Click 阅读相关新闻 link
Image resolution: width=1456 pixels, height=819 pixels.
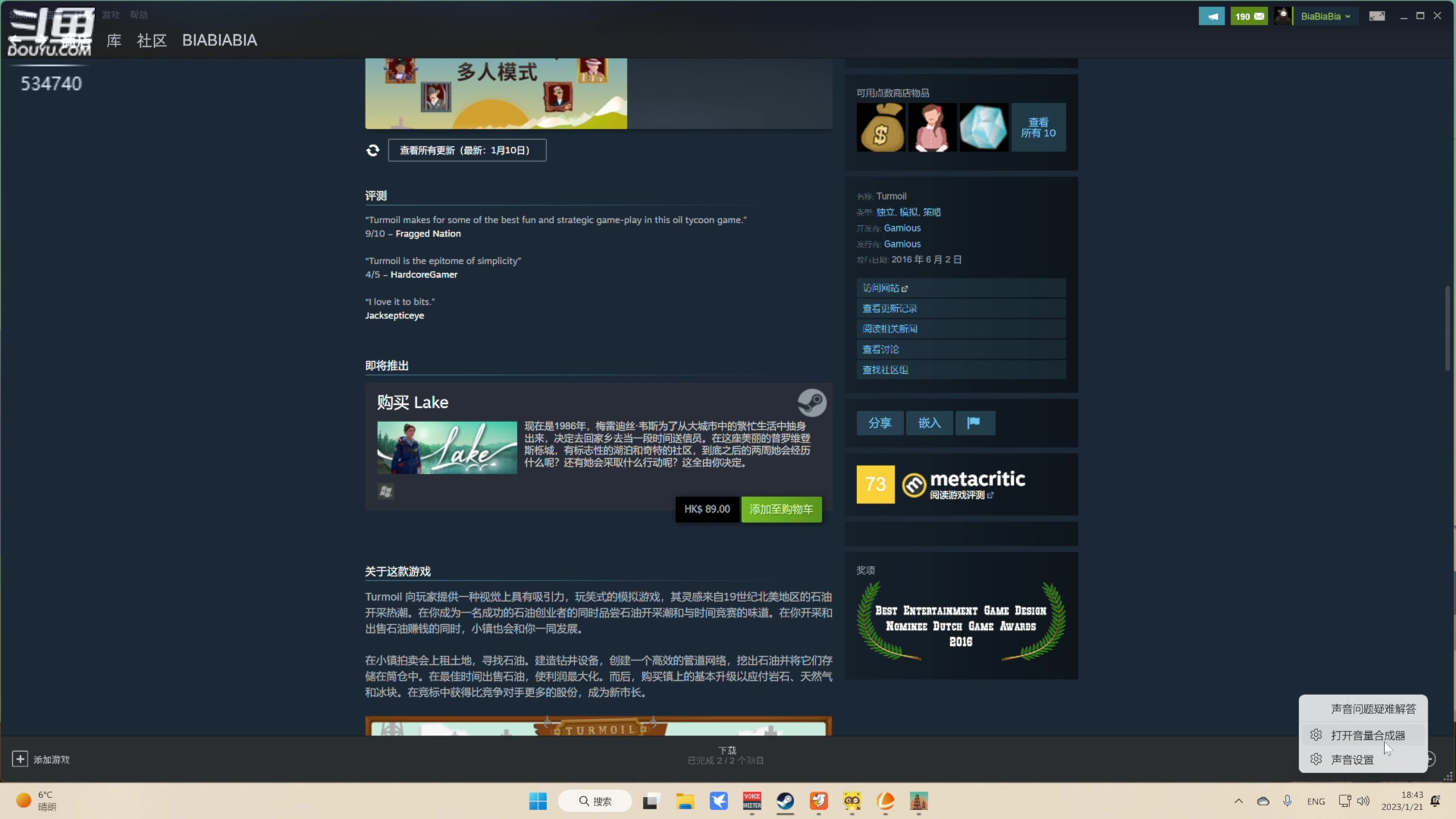click(x=961, y=329)
